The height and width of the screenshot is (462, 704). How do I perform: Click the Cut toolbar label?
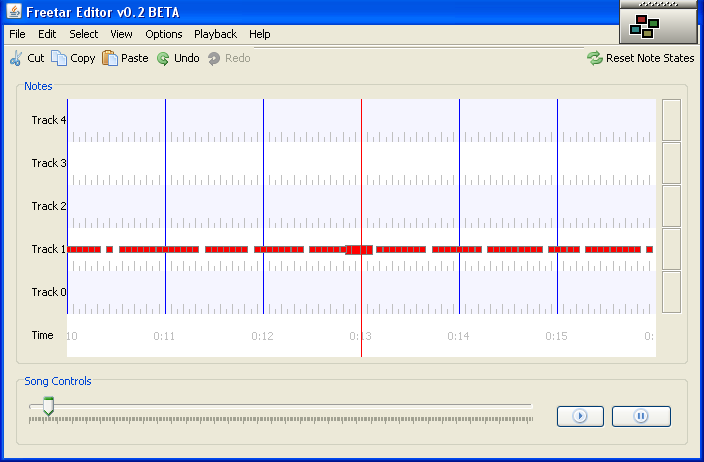pos(36,58)
